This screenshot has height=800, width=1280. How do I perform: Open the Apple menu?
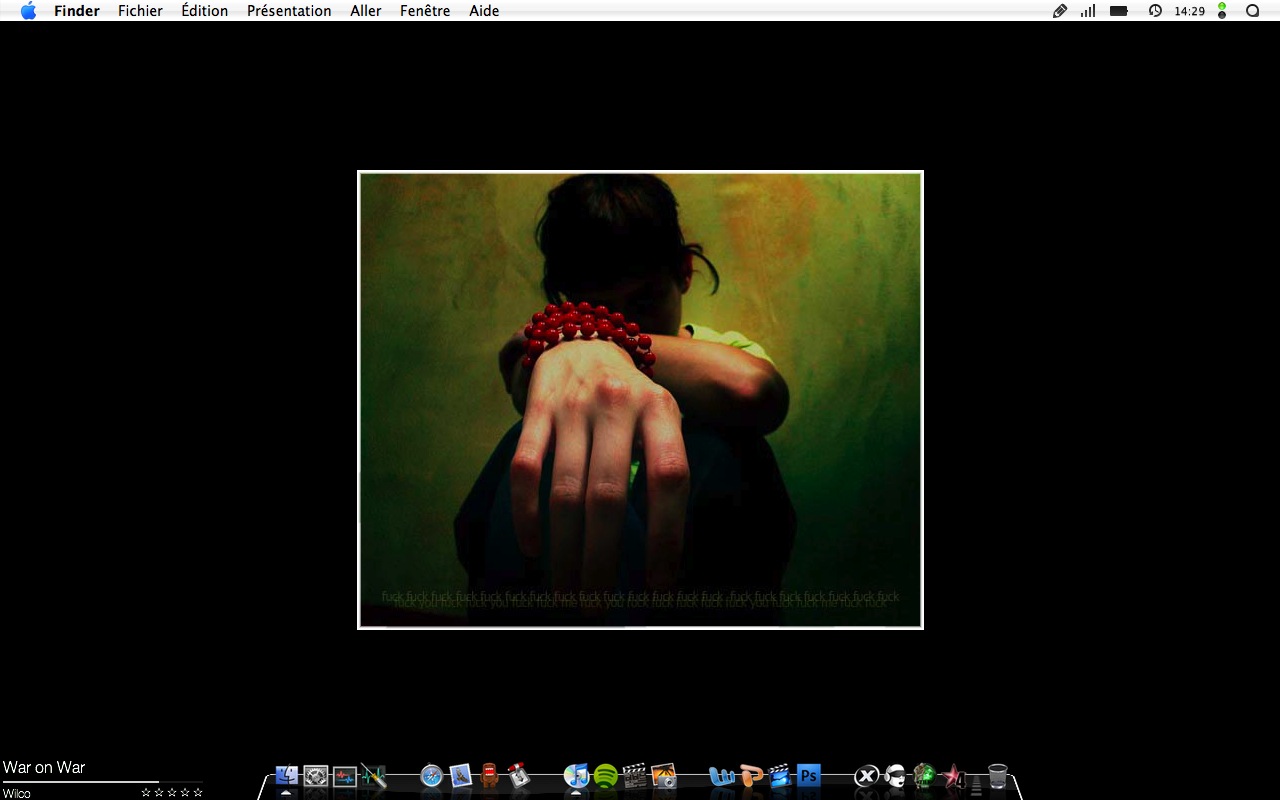click(28, 11)
